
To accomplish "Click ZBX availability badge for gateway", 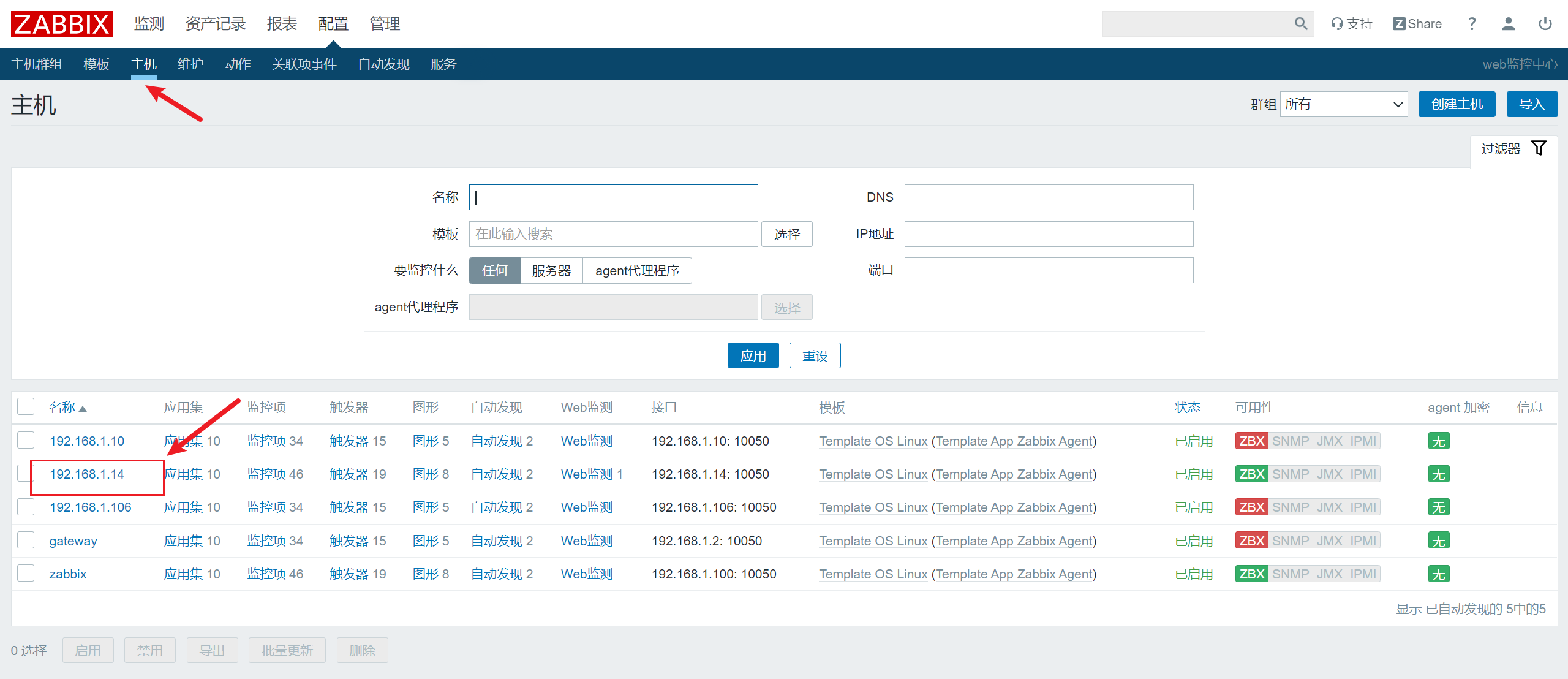I will coord(1251,541).
